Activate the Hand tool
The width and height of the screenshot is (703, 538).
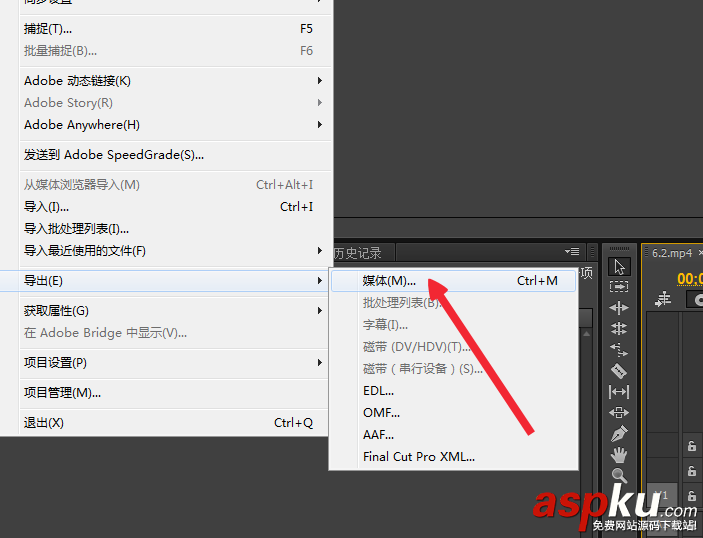(619, 455)
